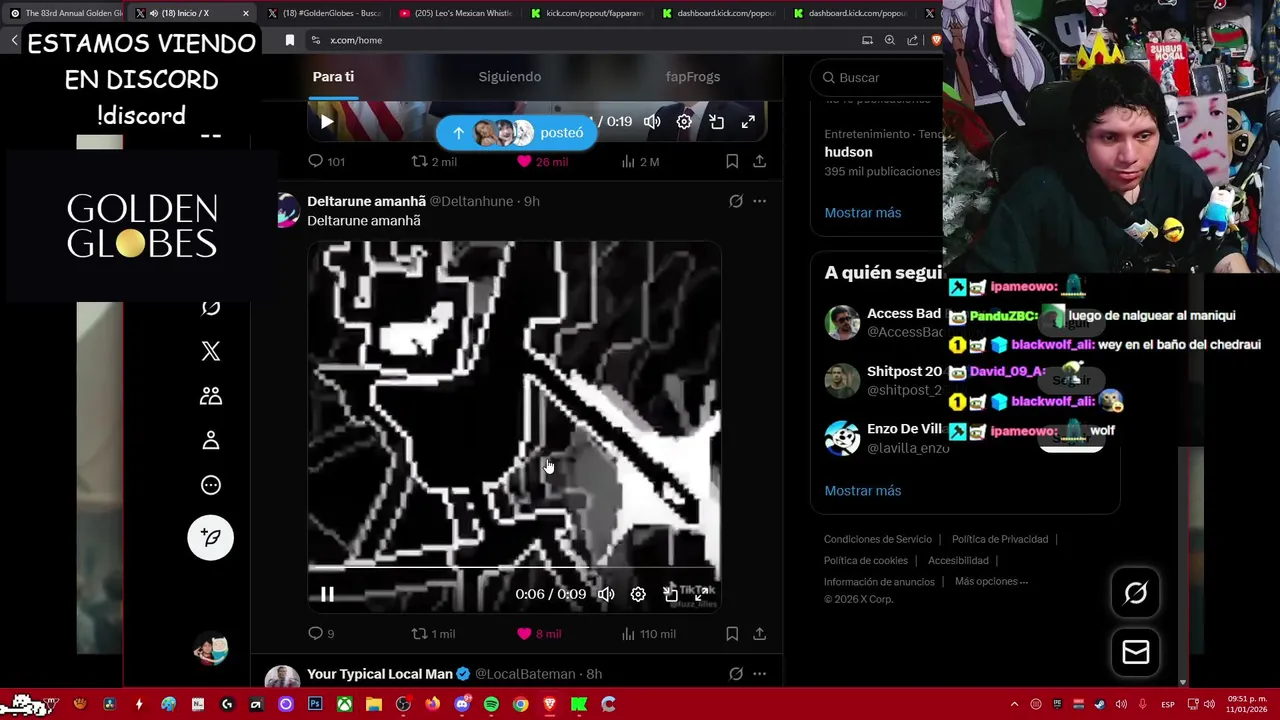Bookmark the post with 2 M views
The width and height of the screenshot is (1280, 720).
click(x=732, y=161)
